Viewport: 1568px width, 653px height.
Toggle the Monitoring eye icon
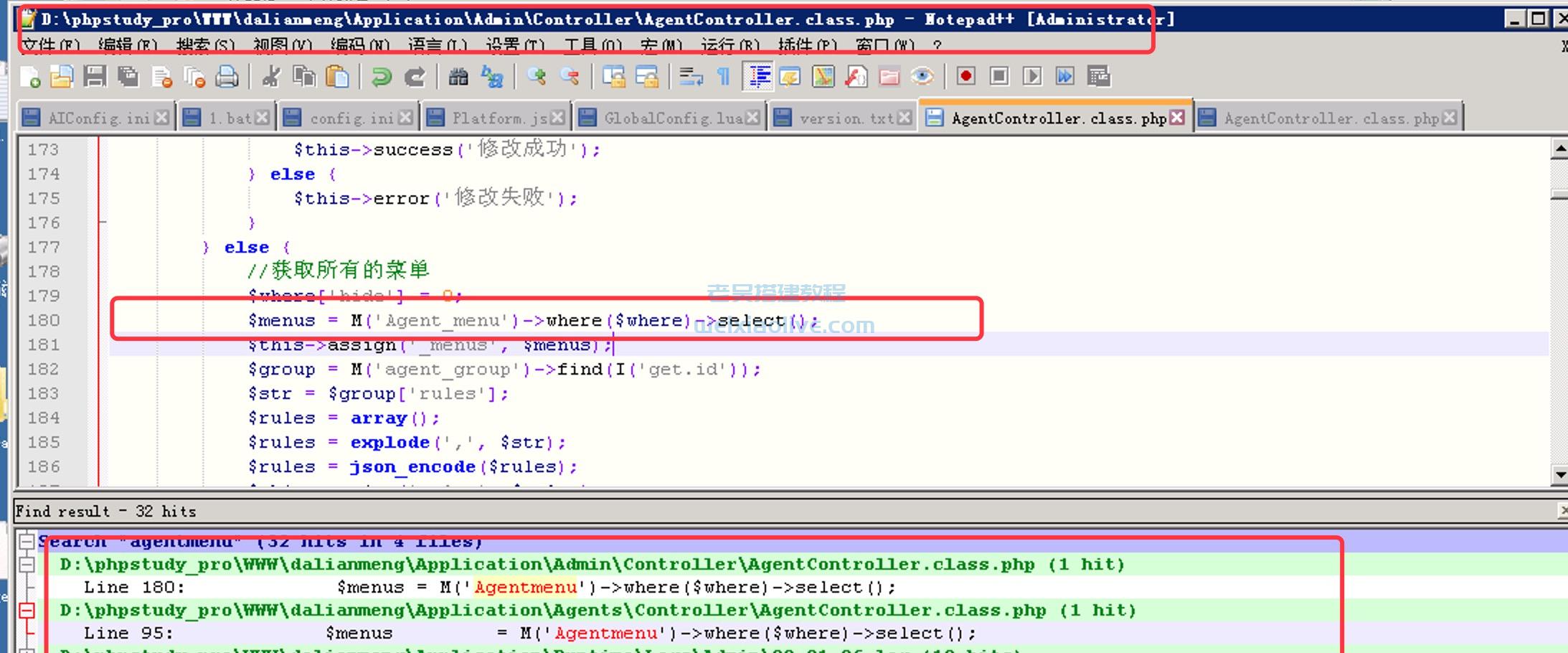point(922,76)
